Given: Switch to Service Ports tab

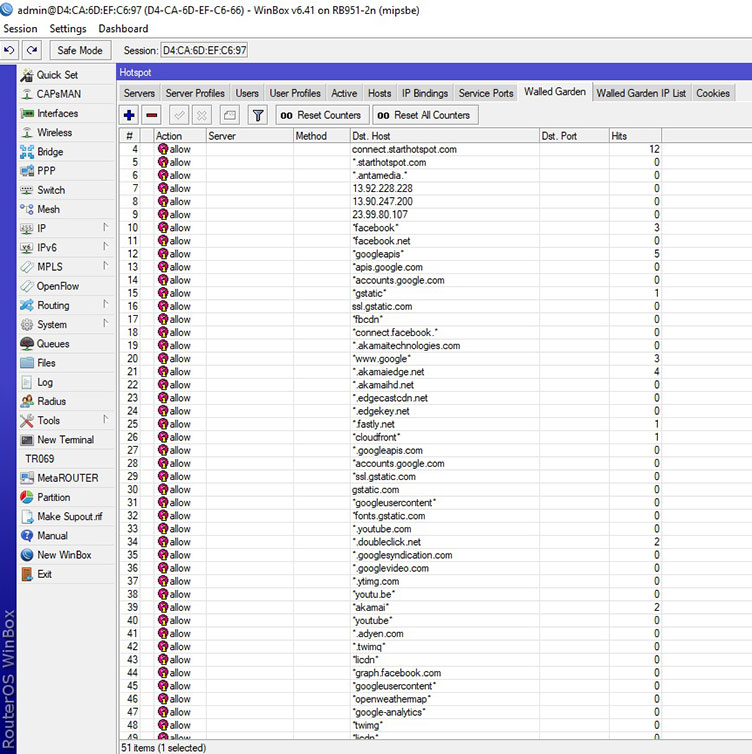Looking at the screenshot, I should pyautogui.click(x=486, y=93).
